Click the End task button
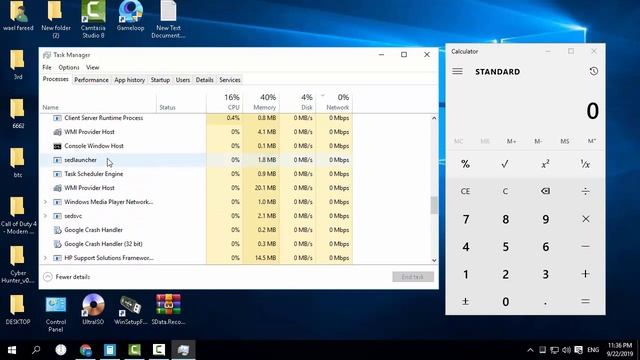 pos(413,277)
